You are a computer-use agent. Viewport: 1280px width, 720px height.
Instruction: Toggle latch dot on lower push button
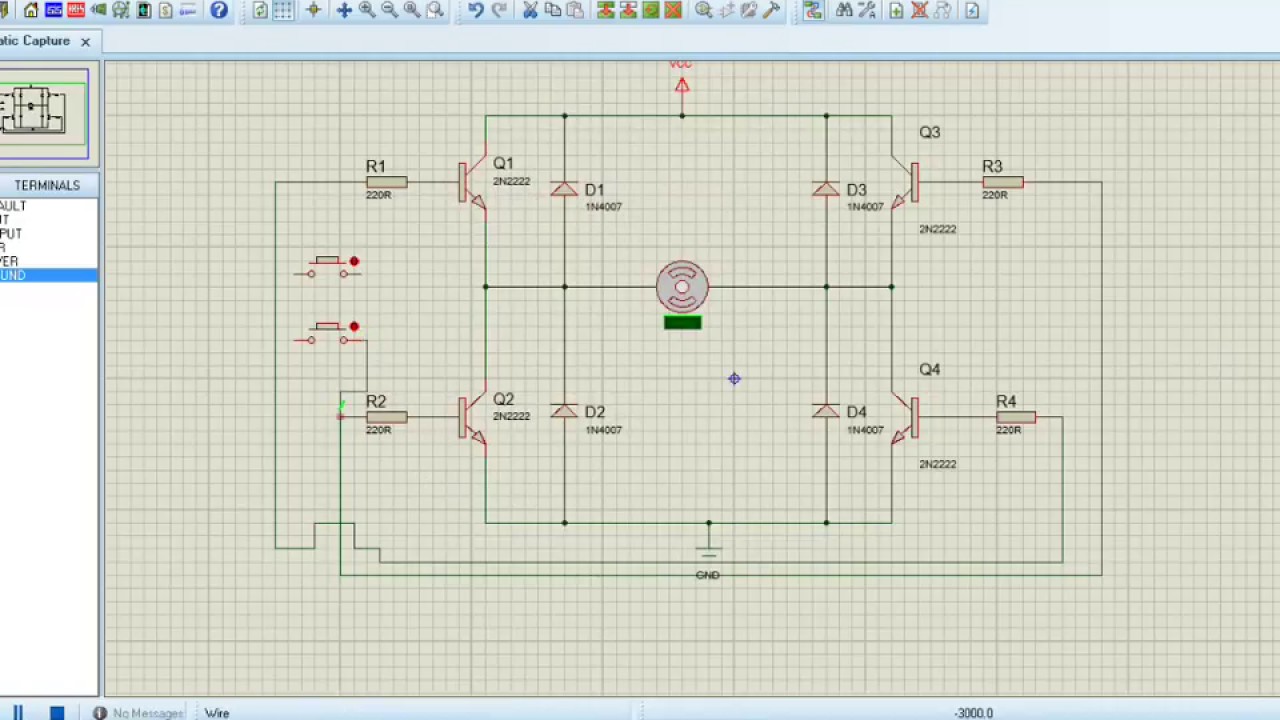[x=354, y=326]
